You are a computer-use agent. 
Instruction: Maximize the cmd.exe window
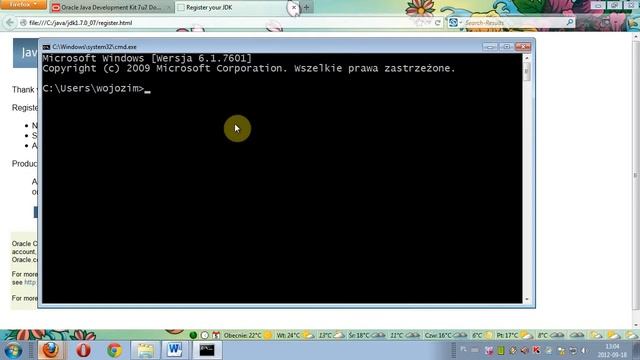pyautogui.click(x=506, y=47)
